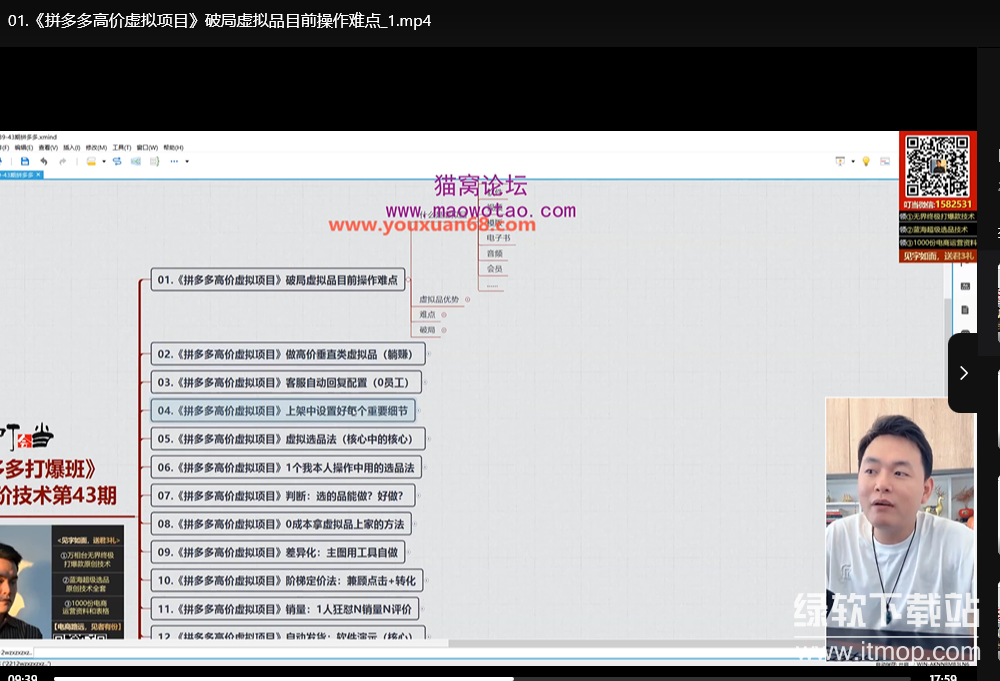Open the 窗口(W) menu

pos(147,148)
